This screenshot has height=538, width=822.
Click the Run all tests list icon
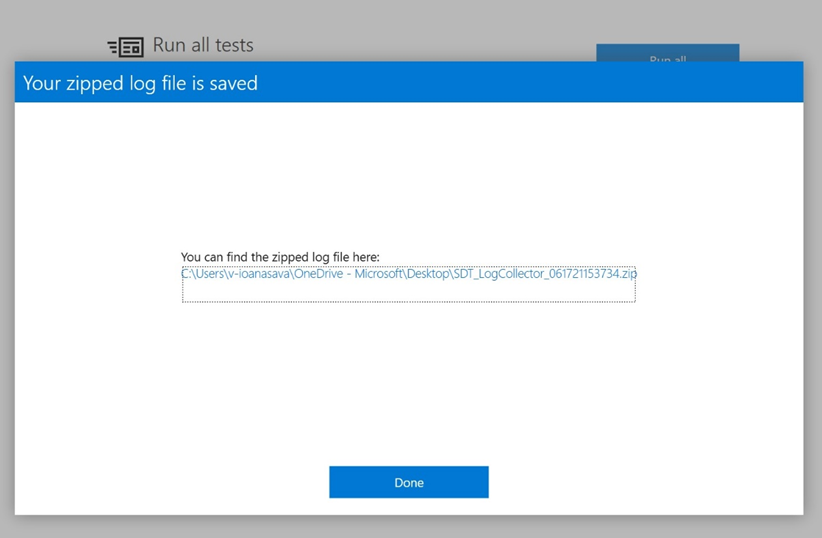click(x=125, y=47)
